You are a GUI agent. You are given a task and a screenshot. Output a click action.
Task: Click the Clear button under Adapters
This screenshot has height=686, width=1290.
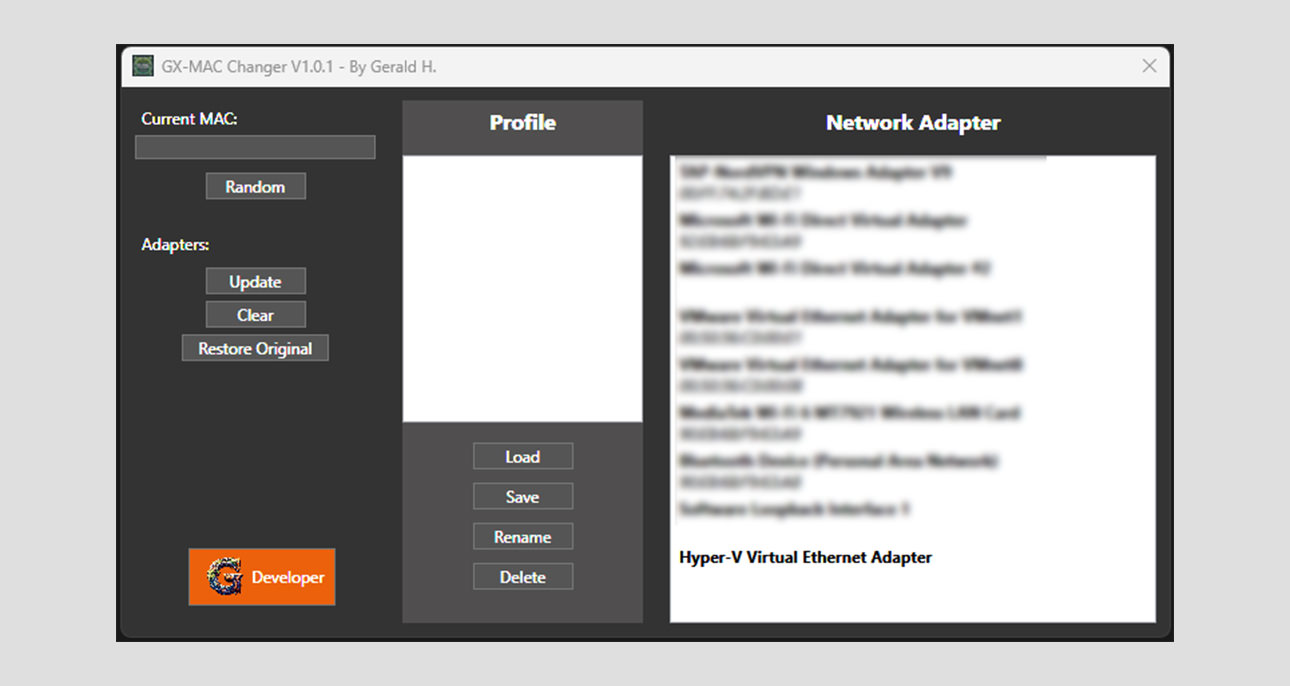(x=255, y=315)
